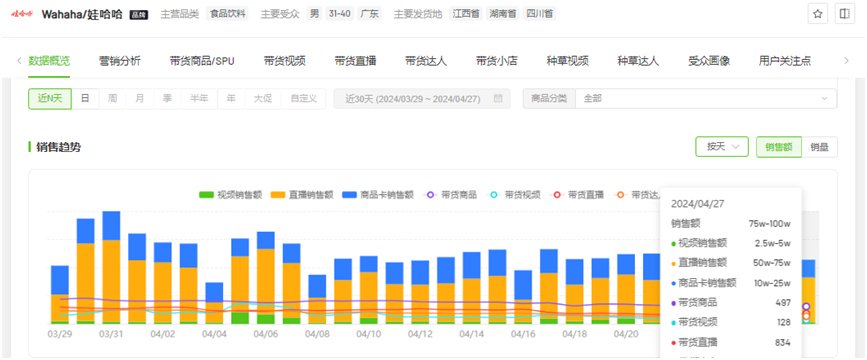Image resolution: width=867 pixels, height=360 pixels.
Task: Click the 03/31 bar in chart
Action: pos(111,268)
